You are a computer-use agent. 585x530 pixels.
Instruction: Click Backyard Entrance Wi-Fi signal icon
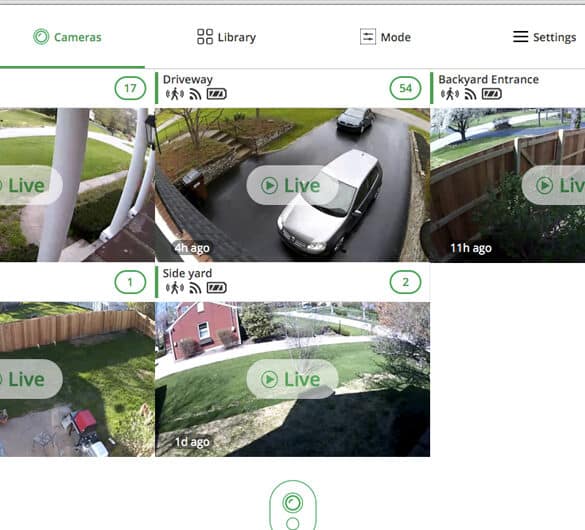coord(470,94)
